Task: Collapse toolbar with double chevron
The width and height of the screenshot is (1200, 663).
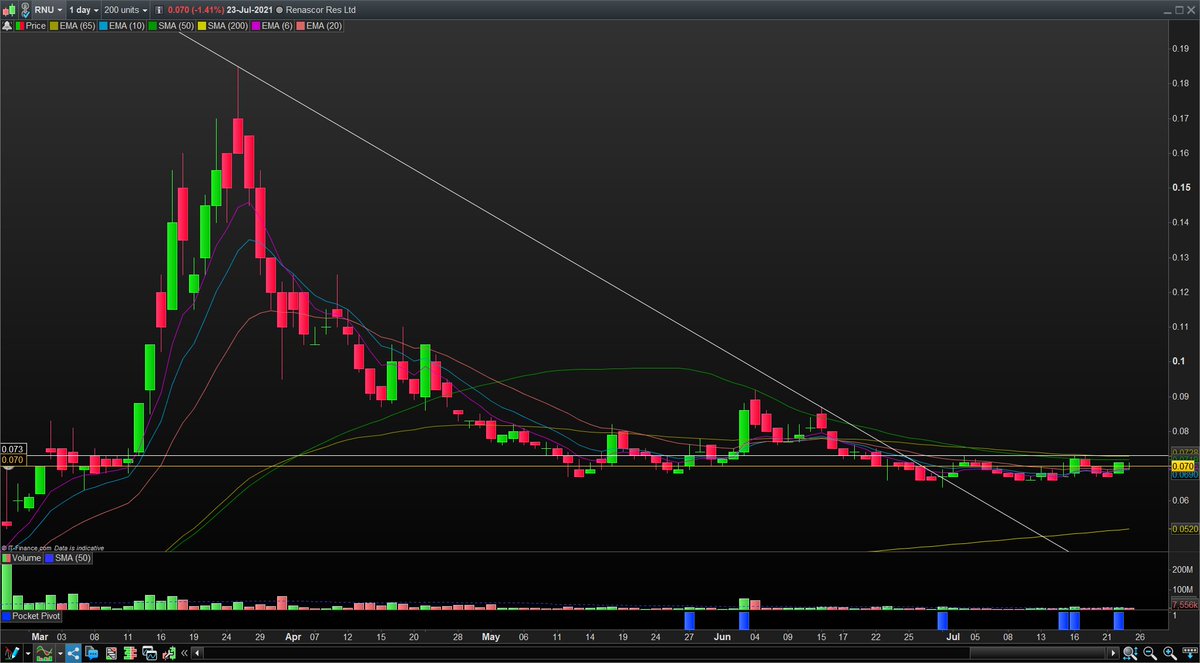Action: pyautogui.click(x=184, y=653)
